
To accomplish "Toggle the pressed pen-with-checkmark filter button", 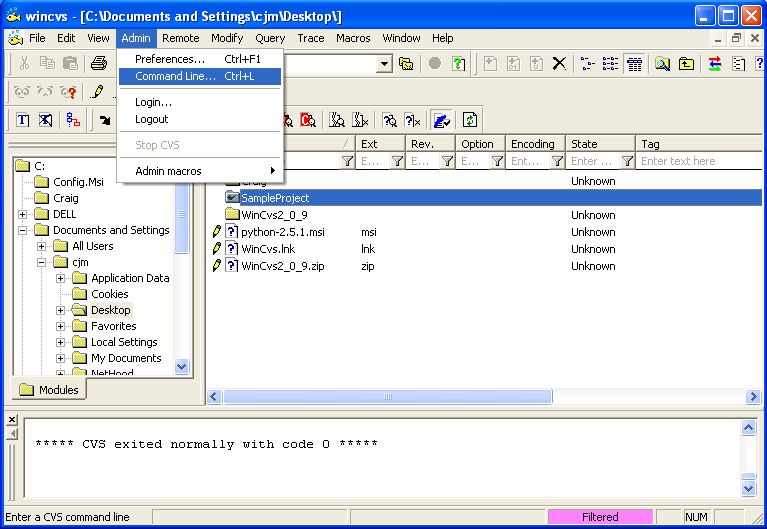I will [x=442, y=120].
